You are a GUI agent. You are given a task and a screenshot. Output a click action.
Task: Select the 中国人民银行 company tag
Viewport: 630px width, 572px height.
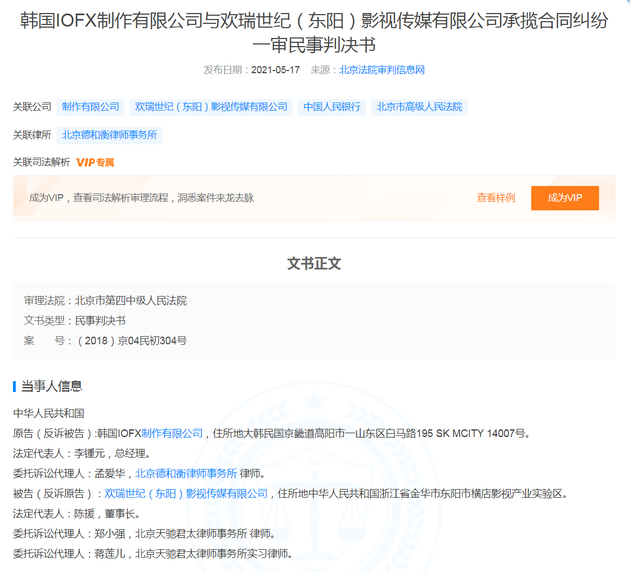pyautogui.click(x=332, y=107)
